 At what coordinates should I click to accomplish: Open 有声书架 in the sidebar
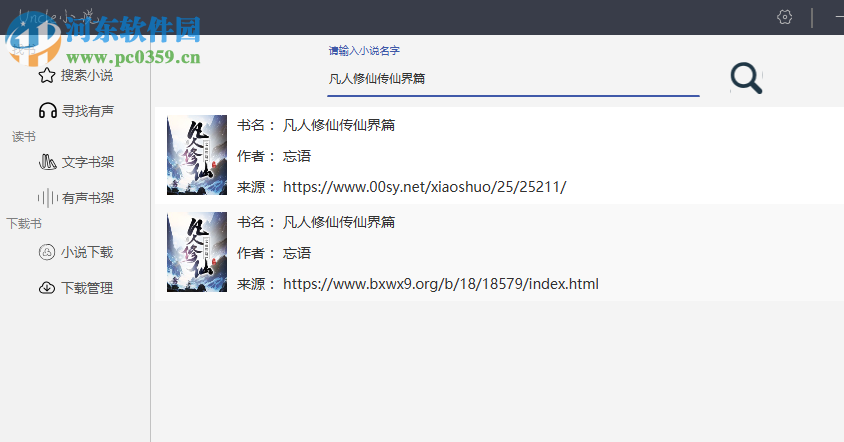[88, 198]
